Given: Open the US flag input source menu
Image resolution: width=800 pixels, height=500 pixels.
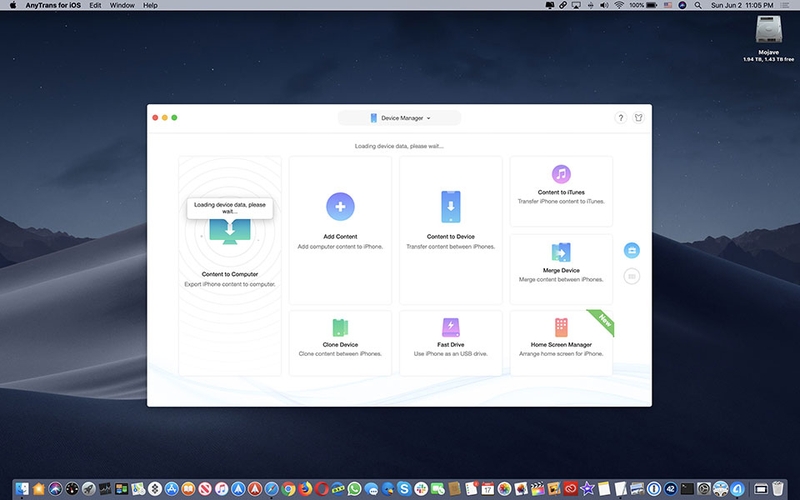Looking at the screenshot, I should pyautogui.click(x=667, y=5).
